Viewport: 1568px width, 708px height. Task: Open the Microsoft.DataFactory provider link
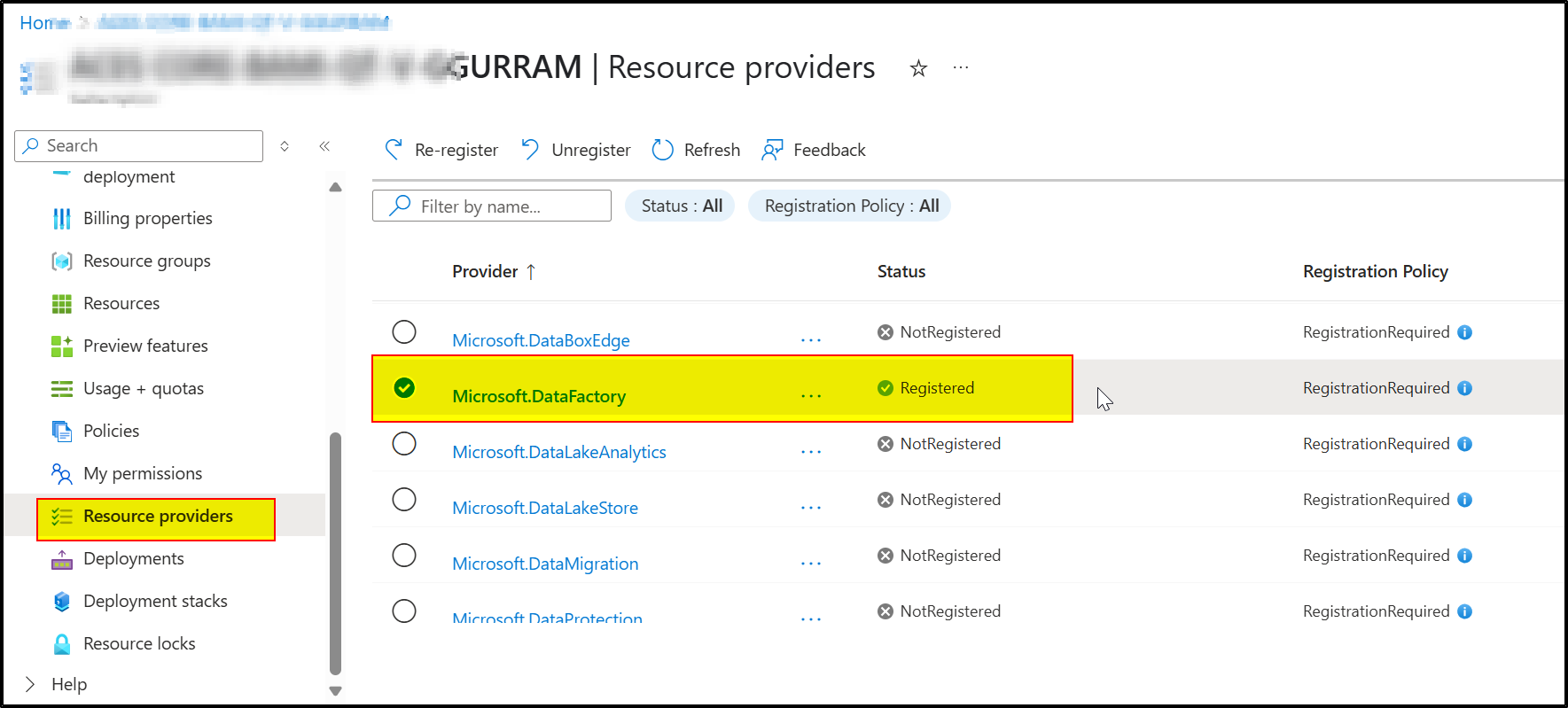539,396
